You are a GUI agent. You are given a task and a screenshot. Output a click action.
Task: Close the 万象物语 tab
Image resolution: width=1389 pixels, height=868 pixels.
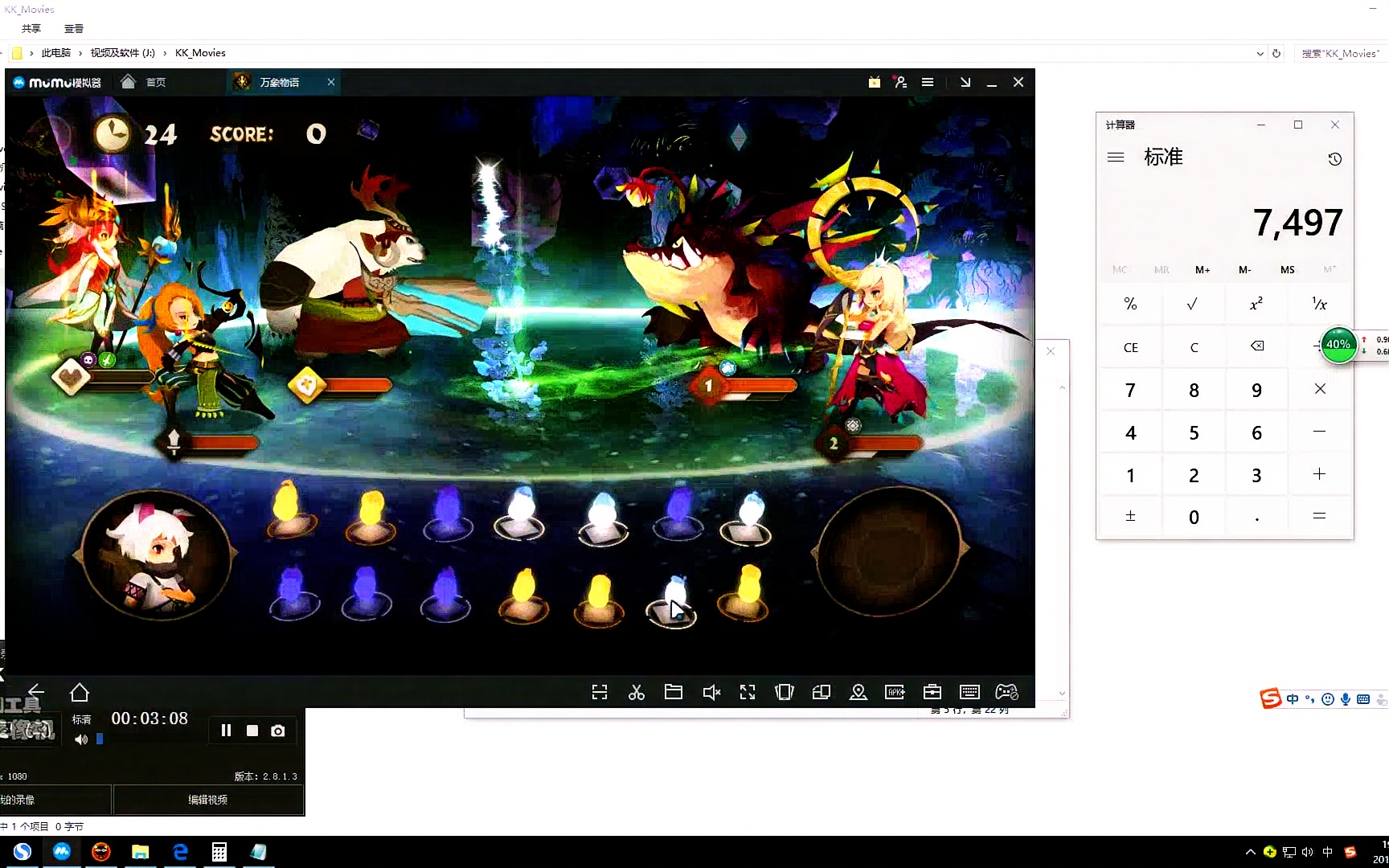[x=330, y=82]
